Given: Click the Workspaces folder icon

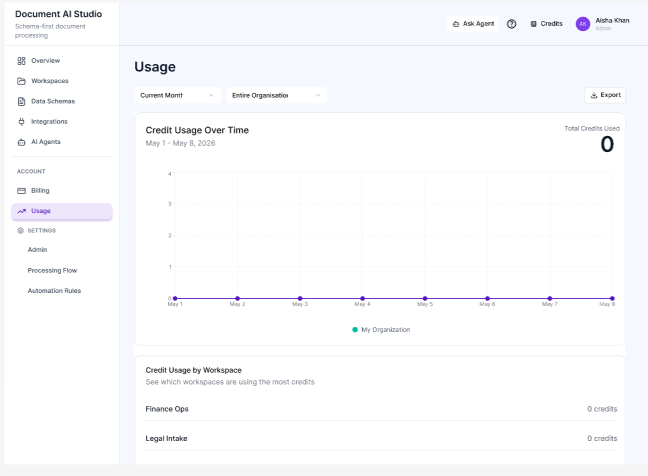Looking at the screenshot, I should (x=21, y=81).
